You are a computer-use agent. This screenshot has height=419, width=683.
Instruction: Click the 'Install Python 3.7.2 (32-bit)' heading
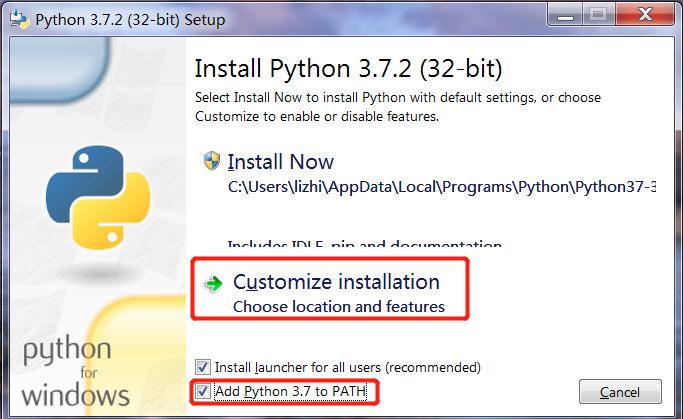coord(348,69)
